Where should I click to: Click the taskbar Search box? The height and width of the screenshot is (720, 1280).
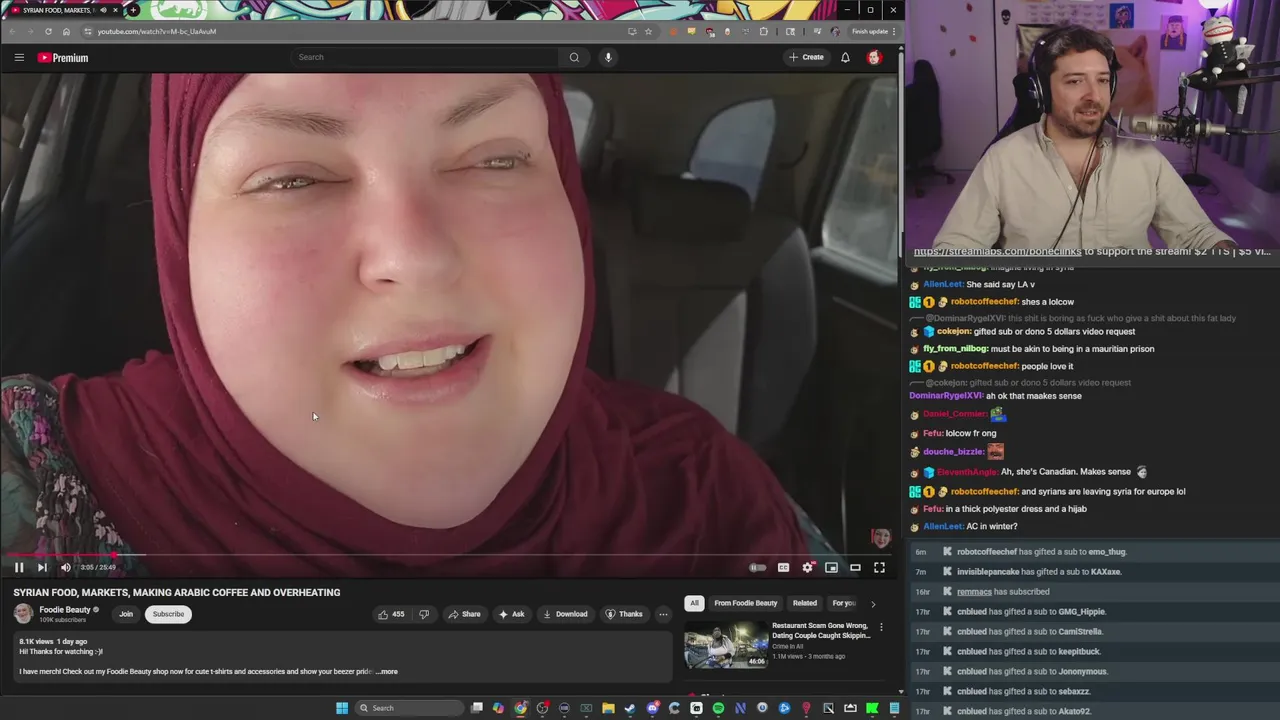pyautogui.click(x=410, y=708)
